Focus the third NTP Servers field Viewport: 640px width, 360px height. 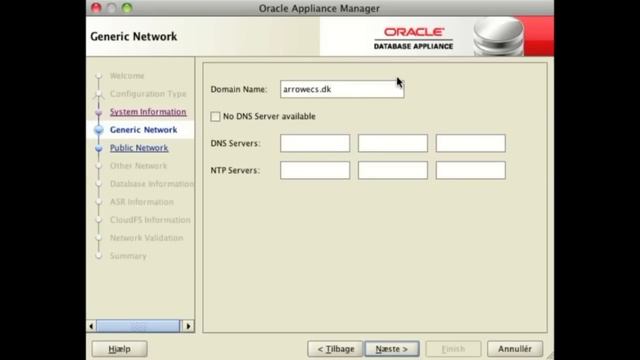(x=471, y=170)
